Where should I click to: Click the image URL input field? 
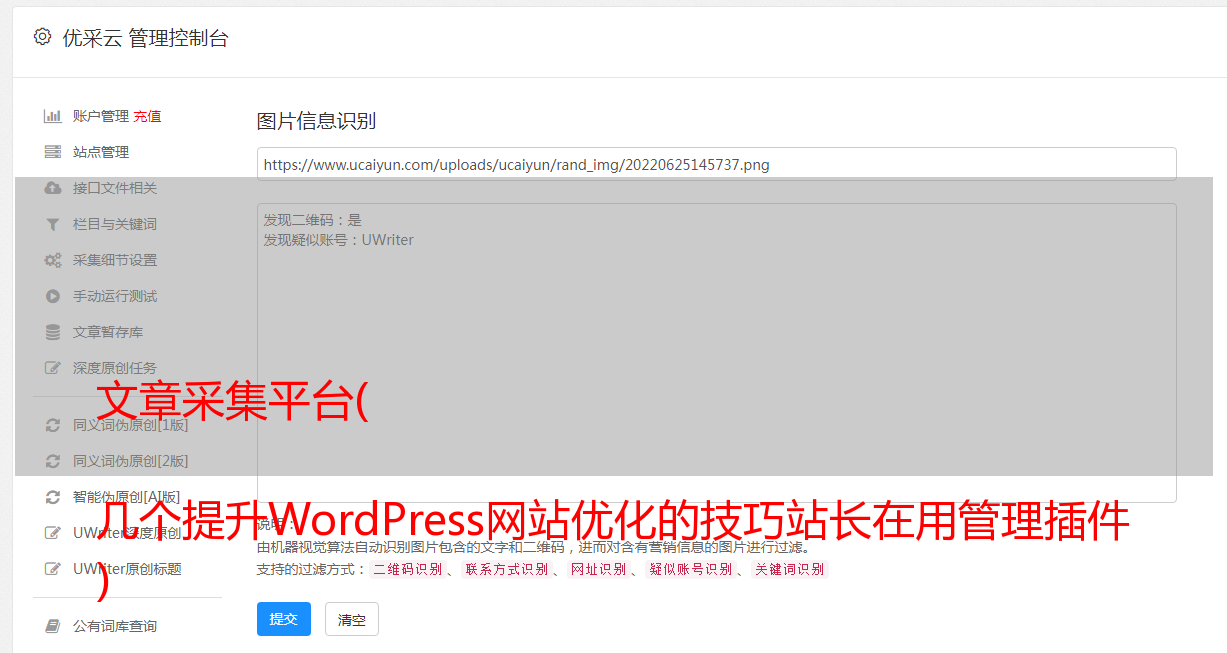[716, 164]
